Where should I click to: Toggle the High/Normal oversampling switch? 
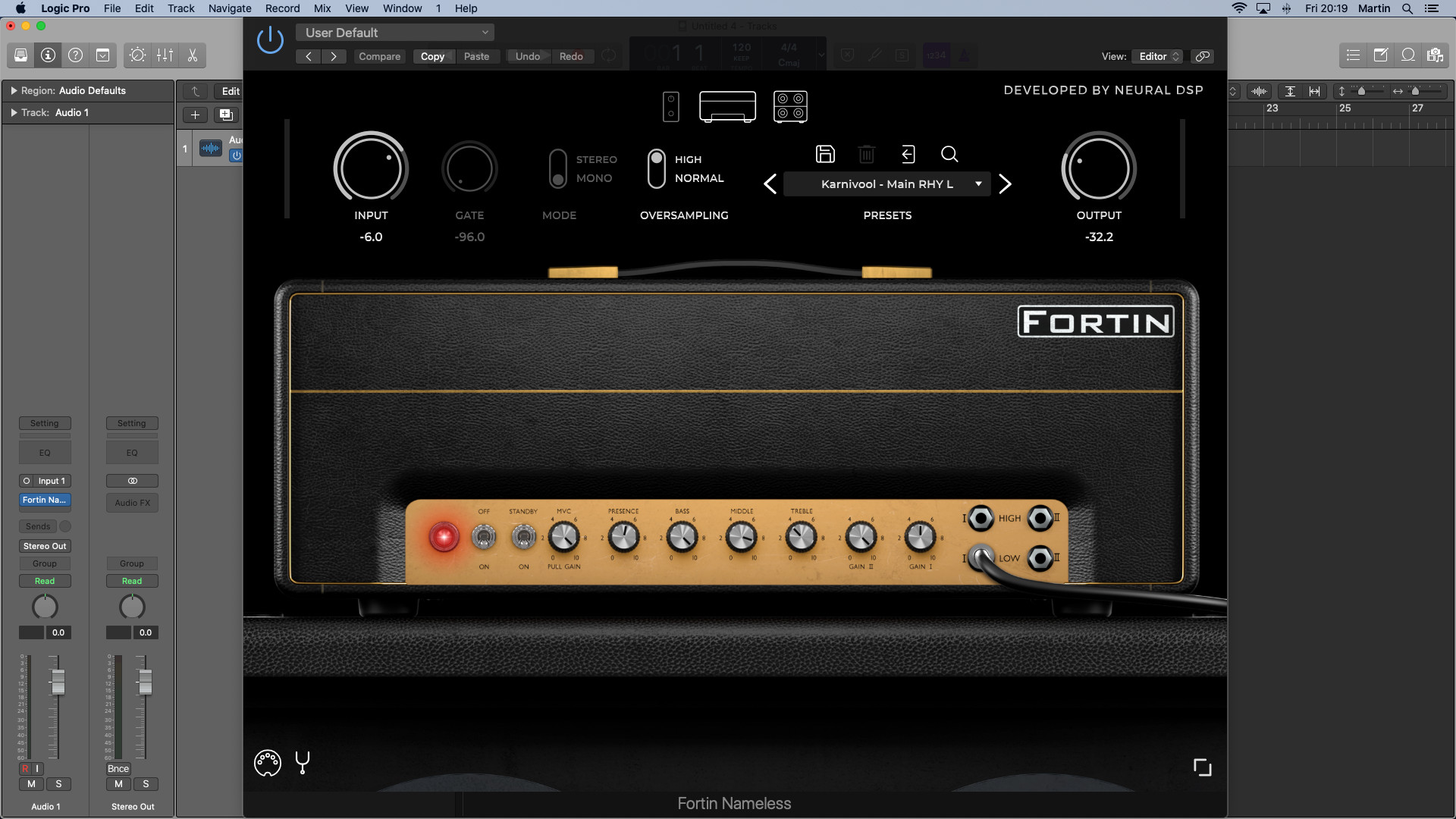tap(657, 168)
